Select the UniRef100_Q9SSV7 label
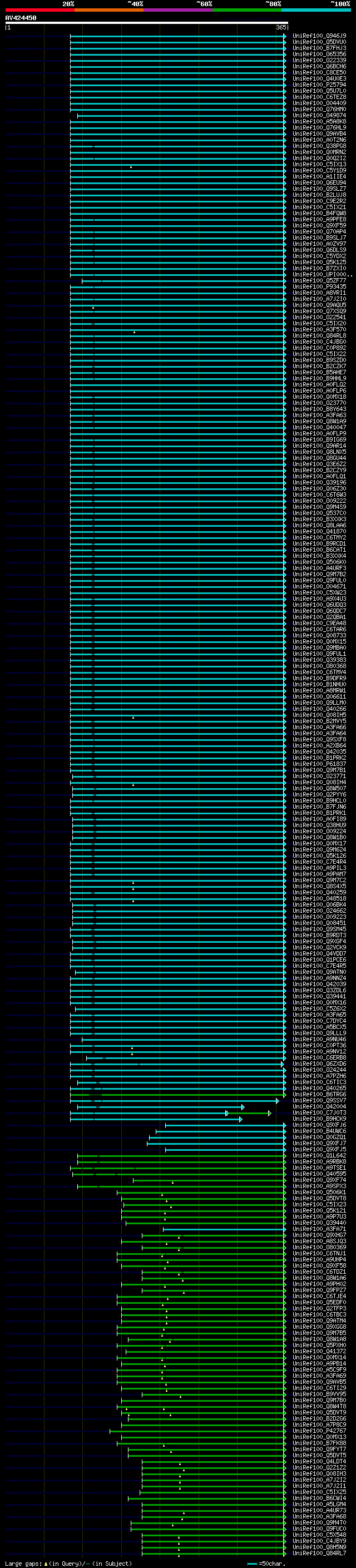Image resolution: width=356 pixels, height=1568 pixels. (319, 1101)
